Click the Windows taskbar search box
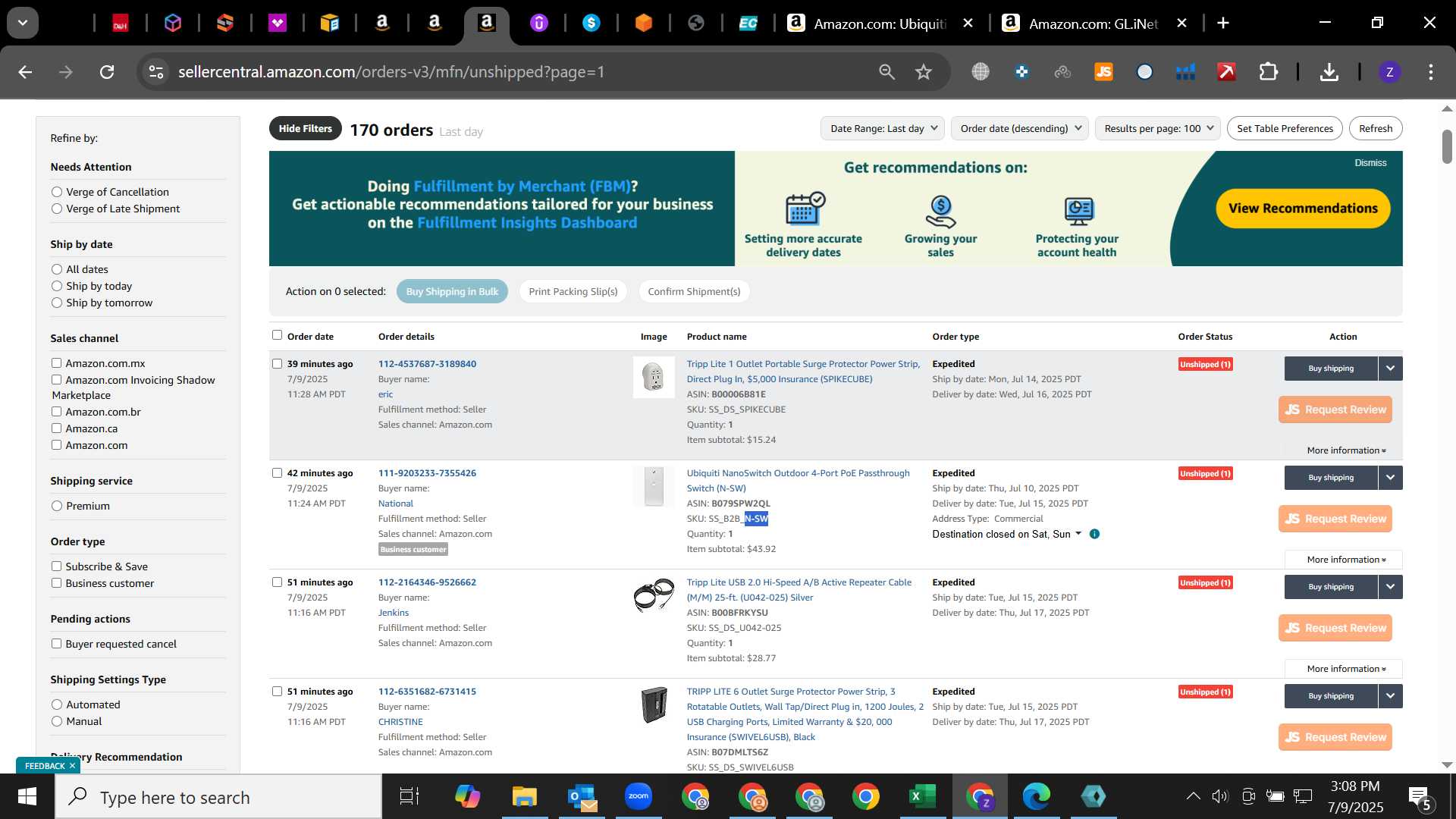The image size is (1456, 819). (218, 797)
